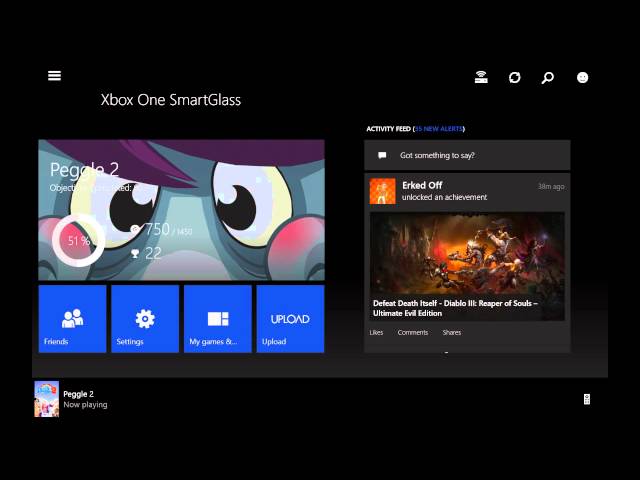Click the 51% progress ring
This screenshot has height=480, width=640.
pyautogui.click(x=78, y=240)
